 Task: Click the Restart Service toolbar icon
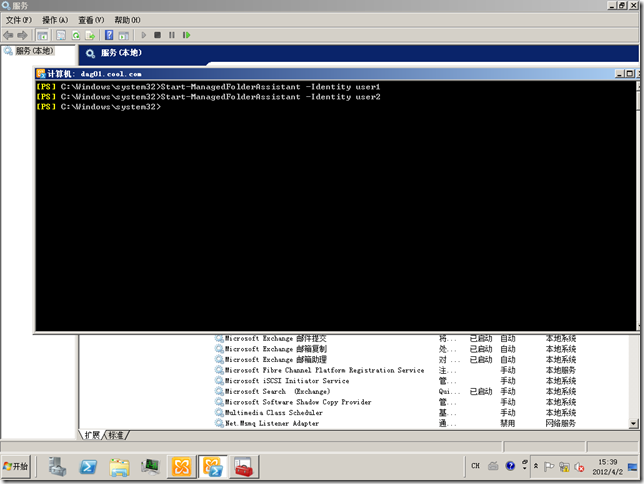[186, 35]
